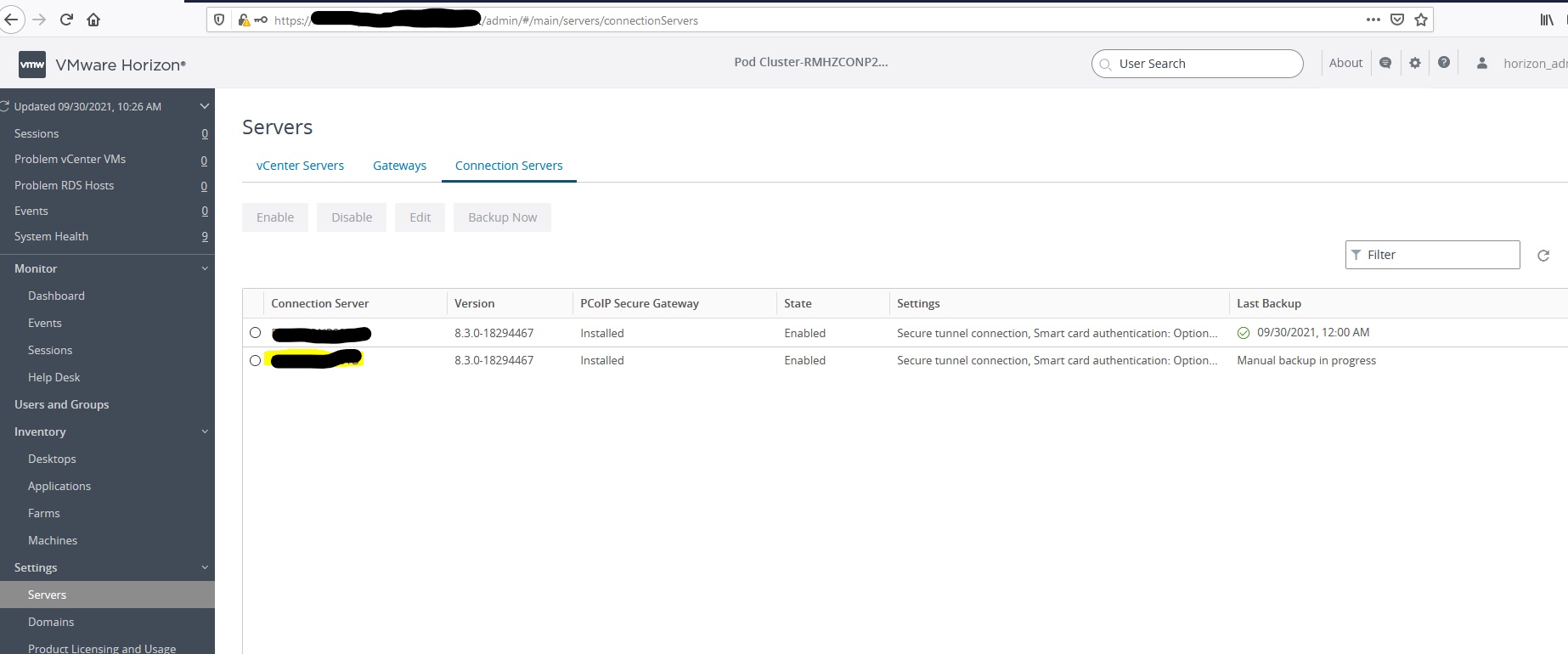Click the Disable button
This screenshot has width=1568, height=654.
(x=352, y=217)
